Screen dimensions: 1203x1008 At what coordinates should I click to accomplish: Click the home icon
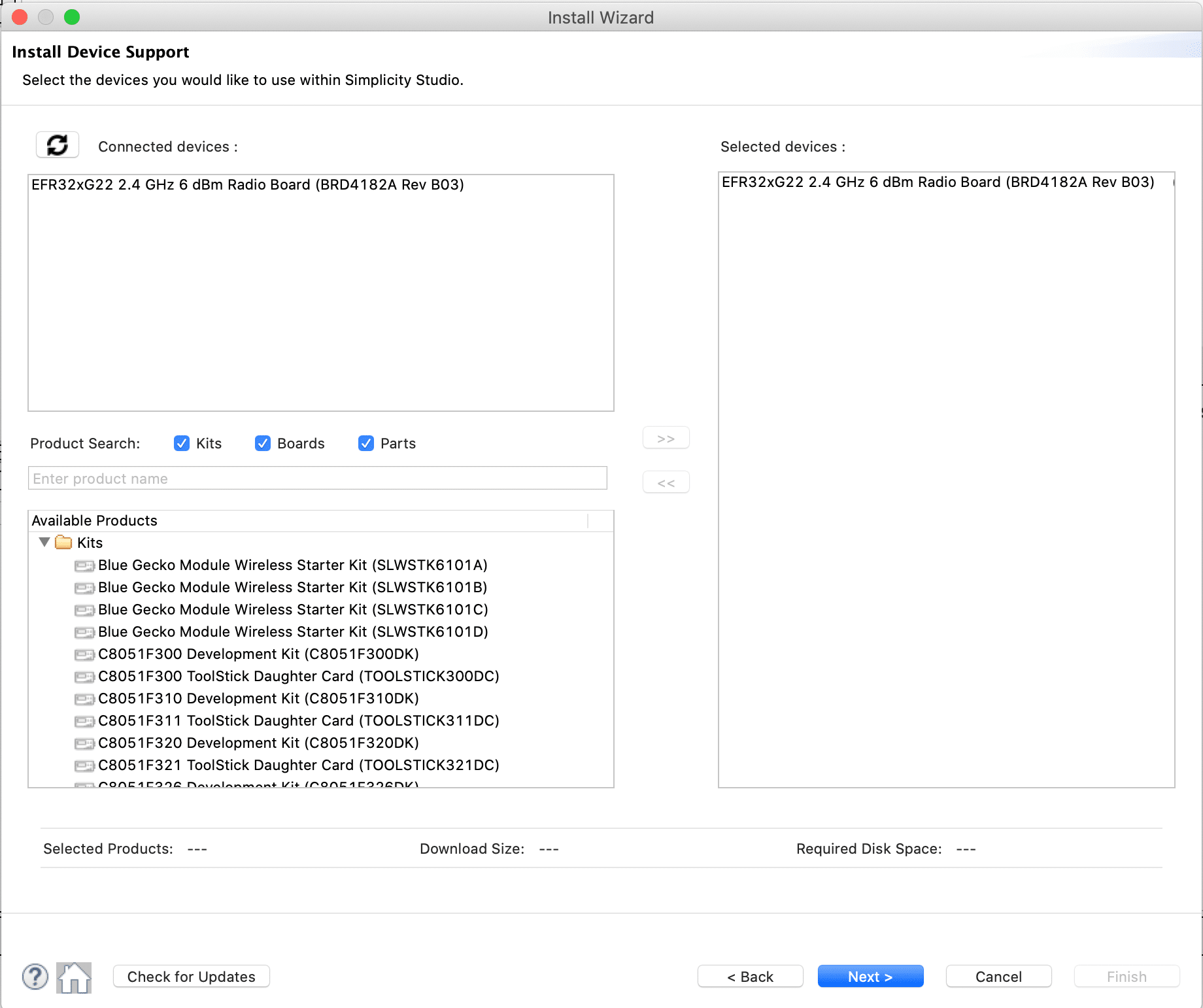[x=74, y=977]
